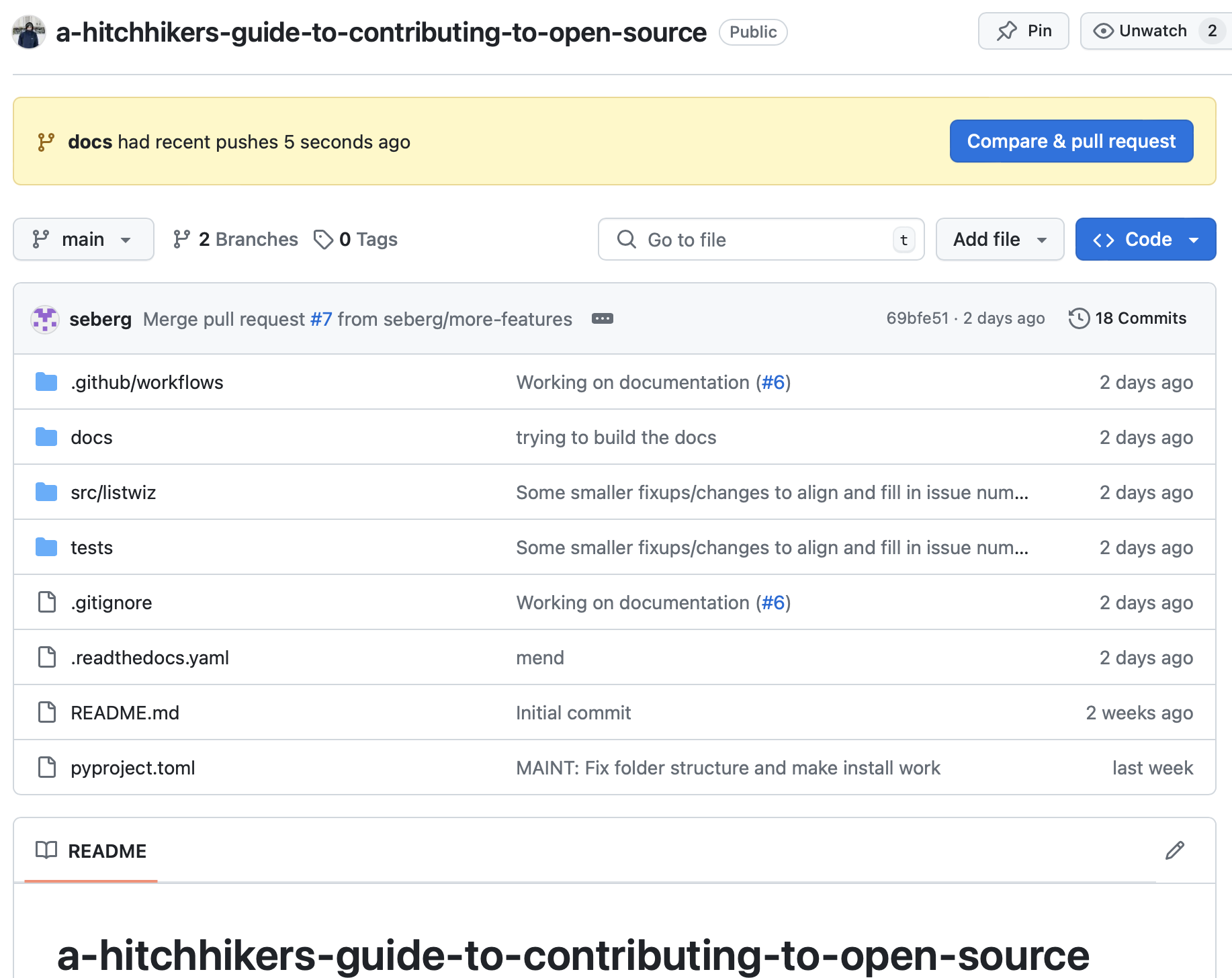Click the pencil icon to edit README

1174,850
